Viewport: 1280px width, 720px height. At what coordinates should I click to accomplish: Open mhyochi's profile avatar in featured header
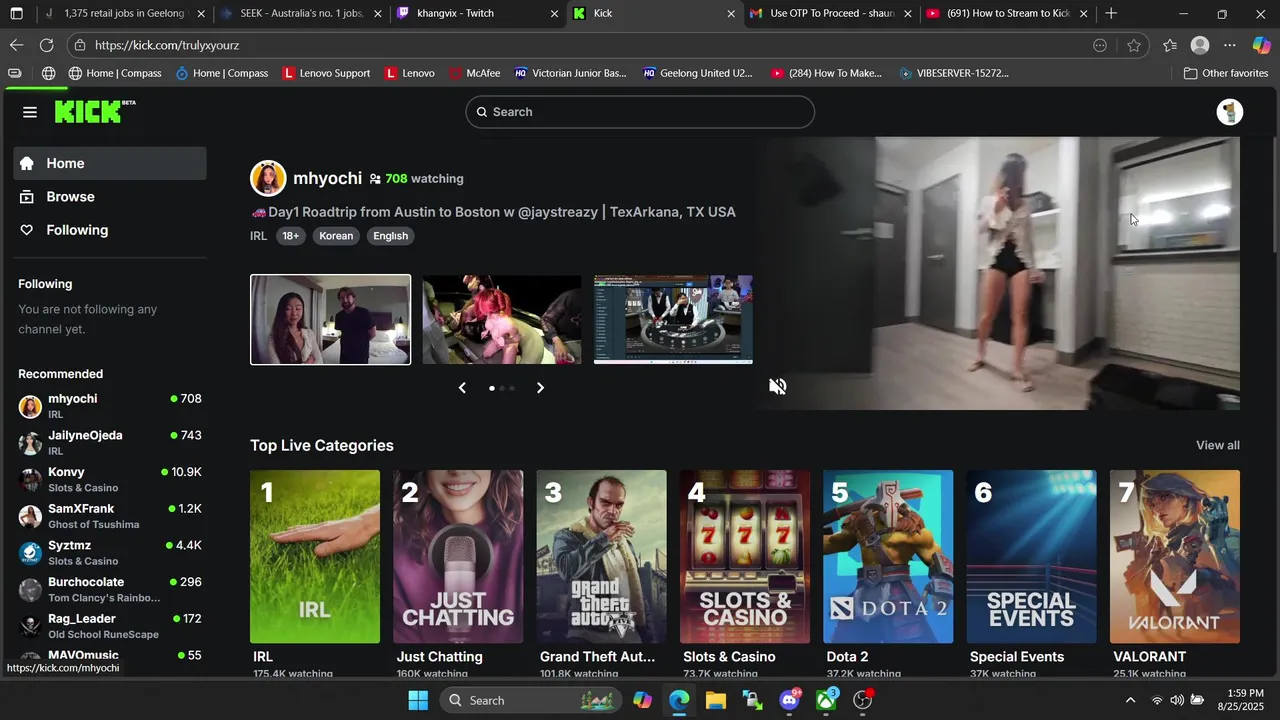268,178
